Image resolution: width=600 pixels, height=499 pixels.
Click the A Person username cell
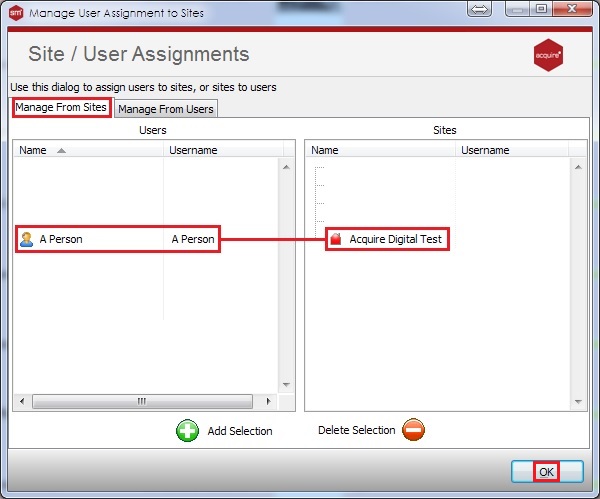193,240
